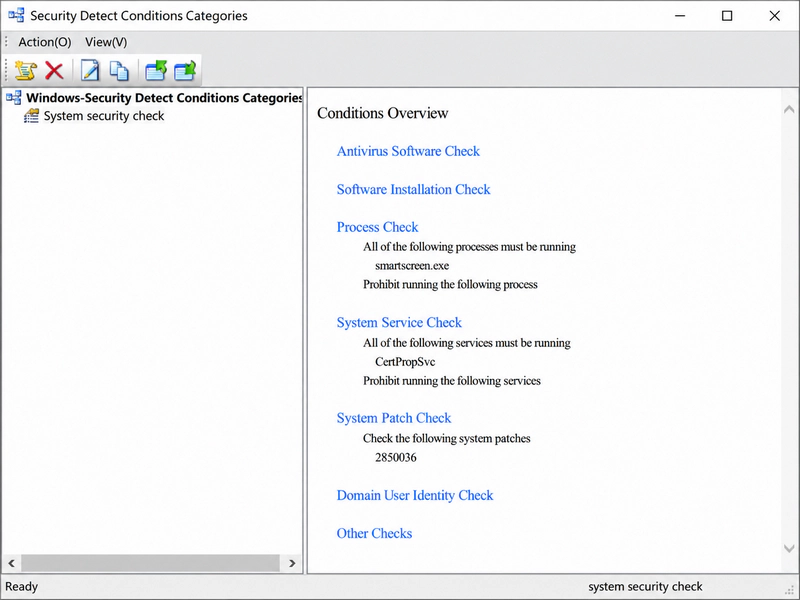Open the System Service Check link
This screenshot has height=600, width=800.
click(399, 322)
